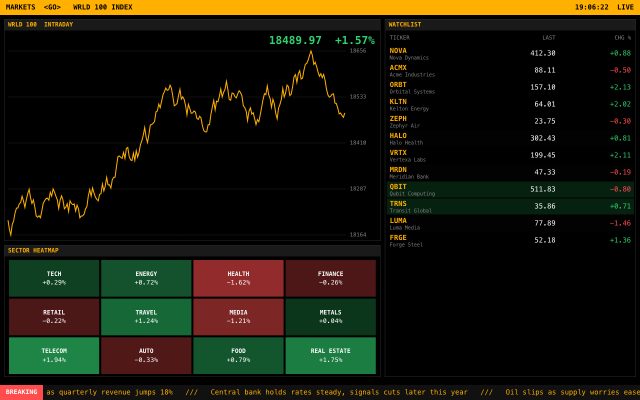Click the +1.57% index change
Image resolution: width=640 pixels, height=400 pixels.
[355, 40]
